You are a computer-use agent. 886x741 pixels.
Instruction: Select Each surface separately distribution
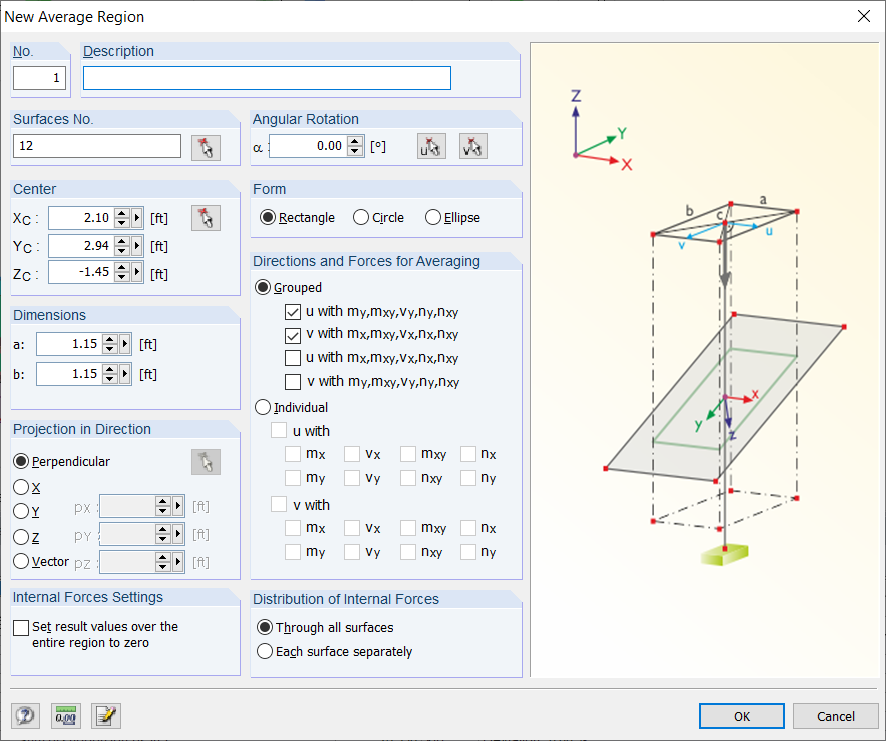265,650
